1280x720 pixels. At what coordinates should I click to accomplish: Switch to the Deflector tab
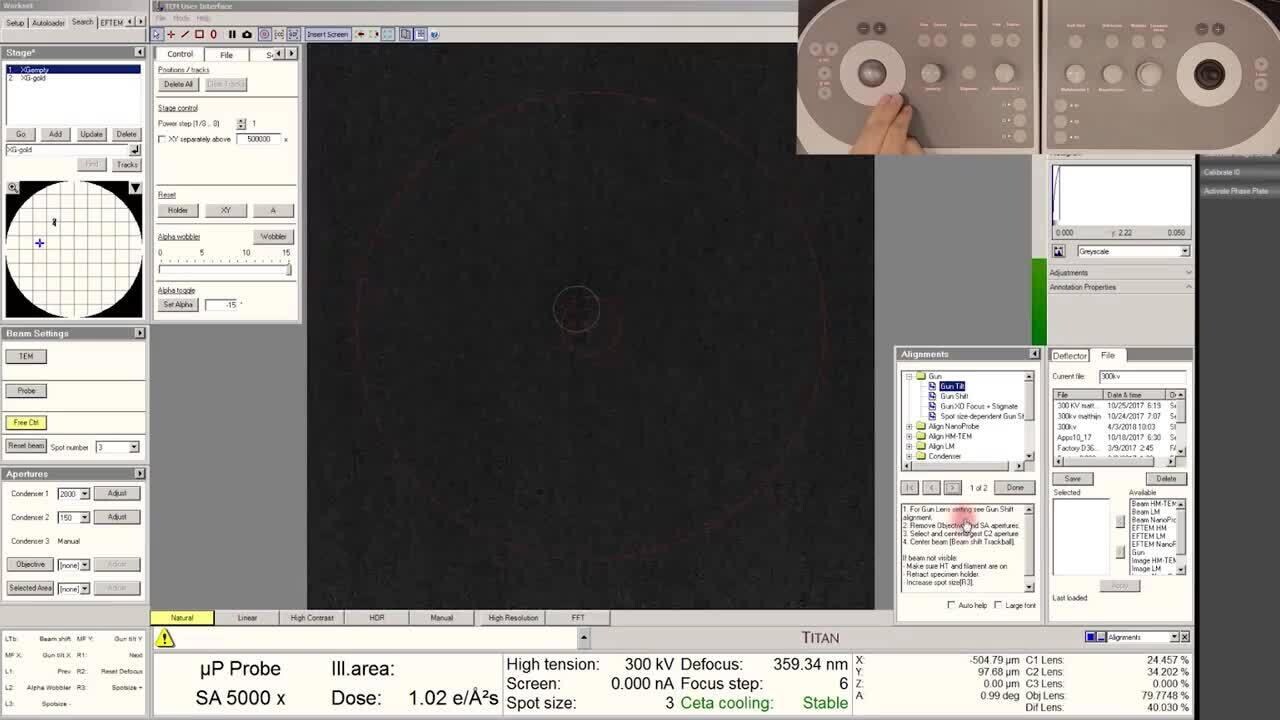coord(1069,356)
